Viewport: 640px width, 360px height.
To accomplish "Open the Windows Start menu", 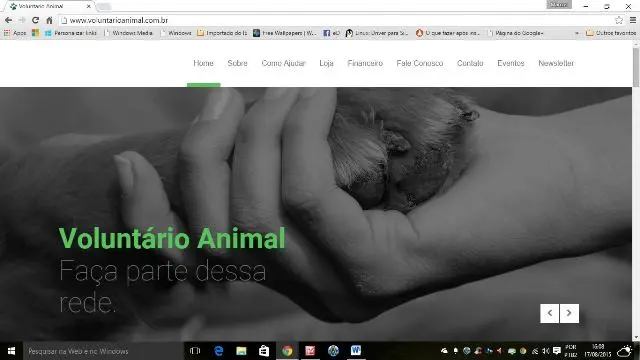I will click(11, 351).
